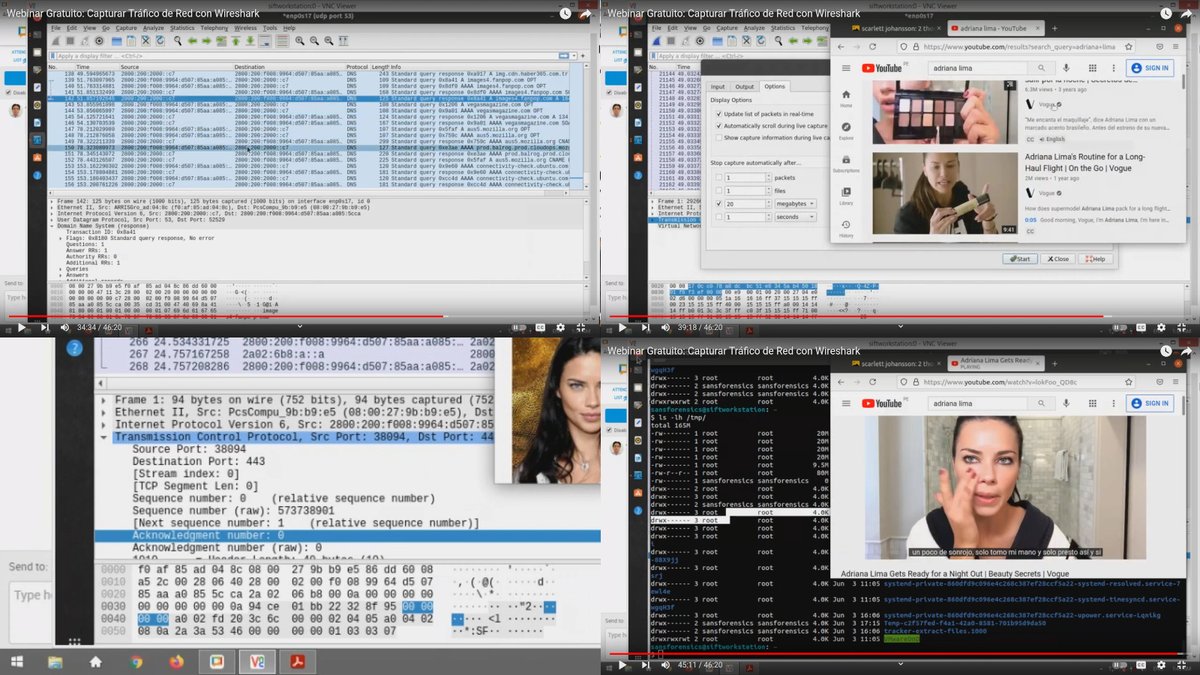Click YouTube settings gear on 34:34 video
This screenshot has width=1200, height=675.
[560, 327]
